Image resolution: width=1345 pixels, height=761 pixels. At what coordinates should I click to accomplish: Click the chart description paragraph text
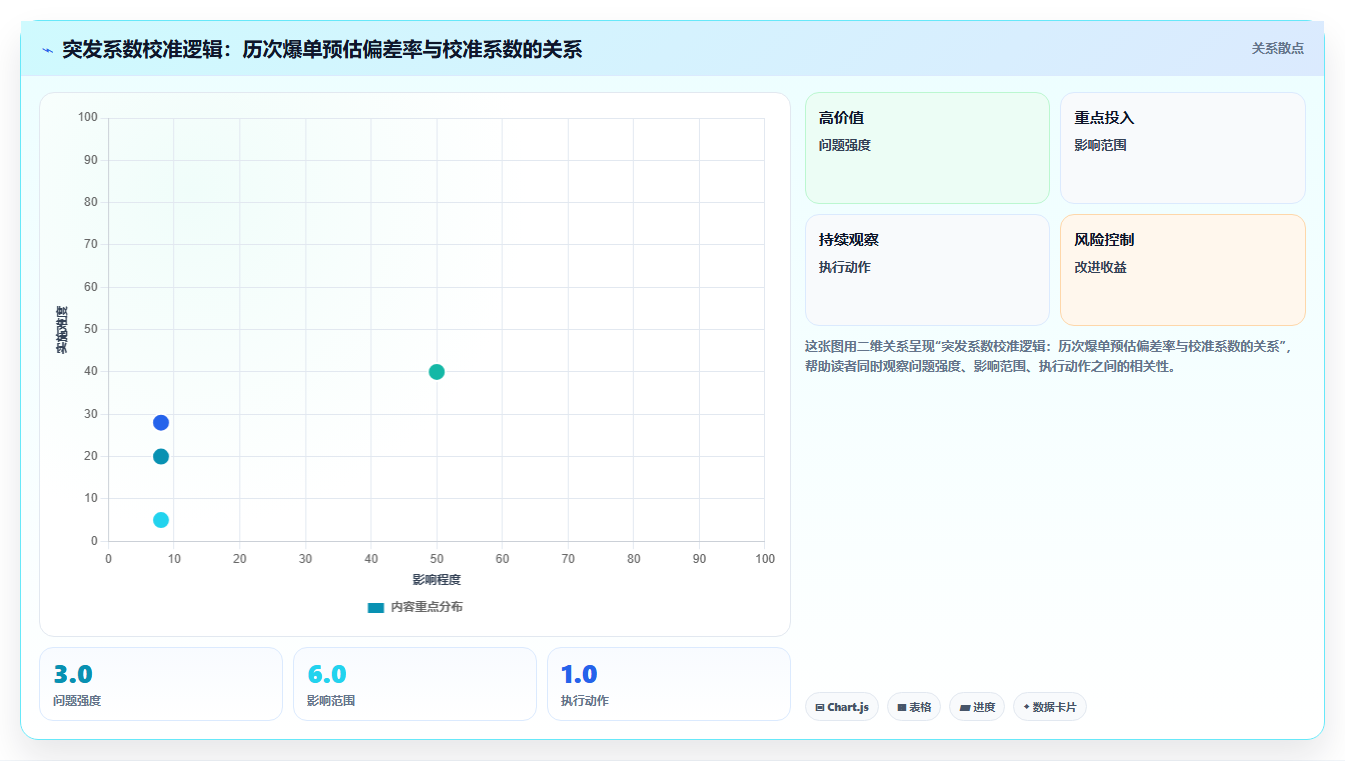pyautogui.click(x=1050, y=356)
